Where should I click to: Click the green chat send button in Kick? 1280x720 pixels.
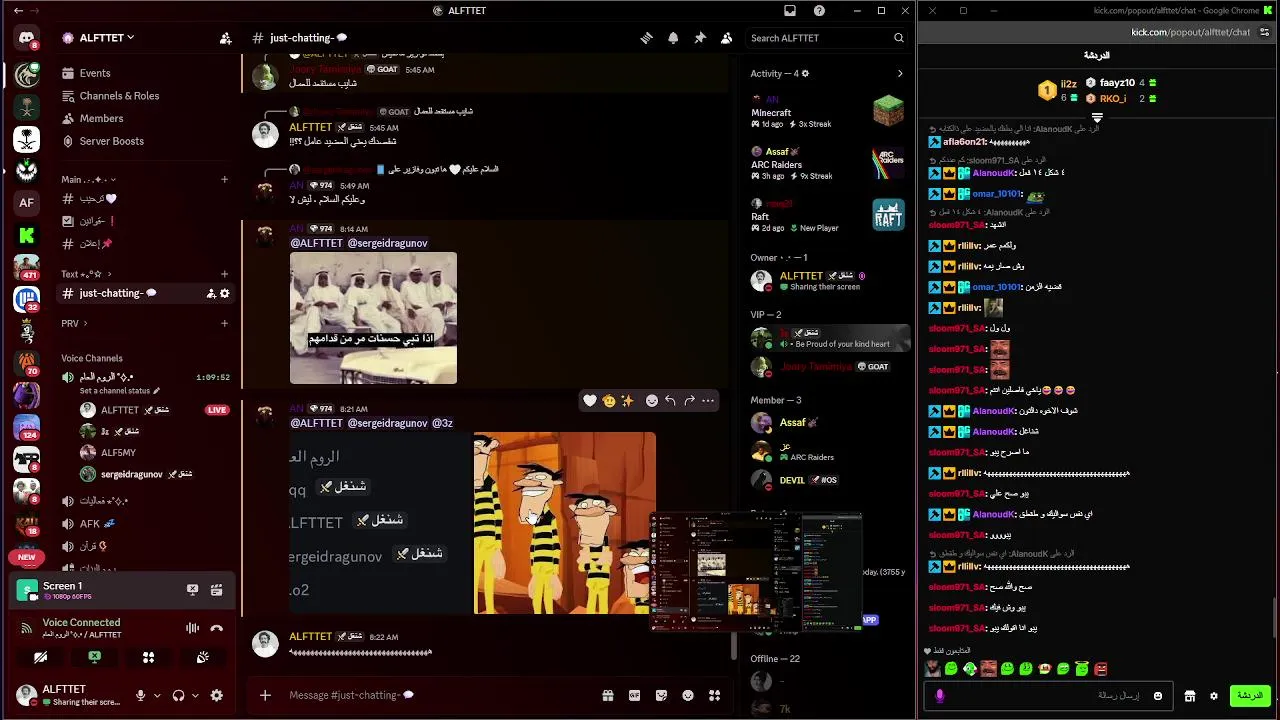1250,695
